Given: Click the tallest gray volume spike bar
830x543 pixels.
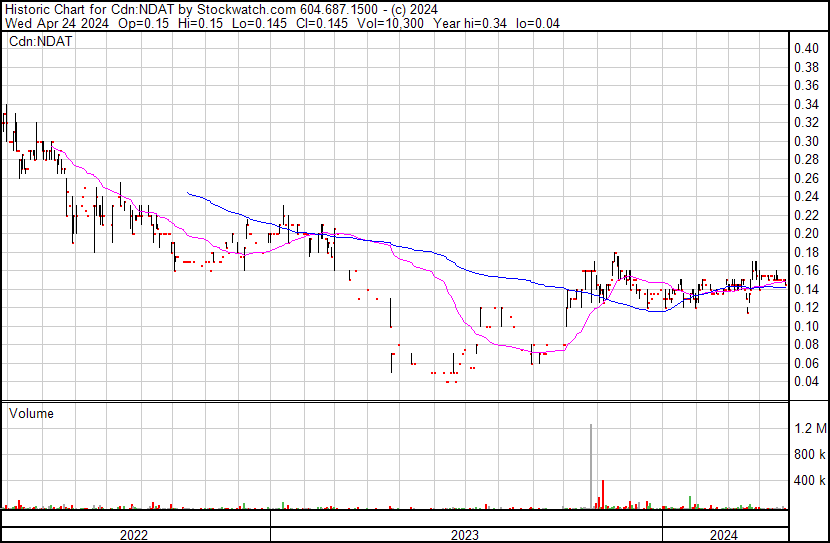Looking at the screenshot, I should [x=591, y=466].
